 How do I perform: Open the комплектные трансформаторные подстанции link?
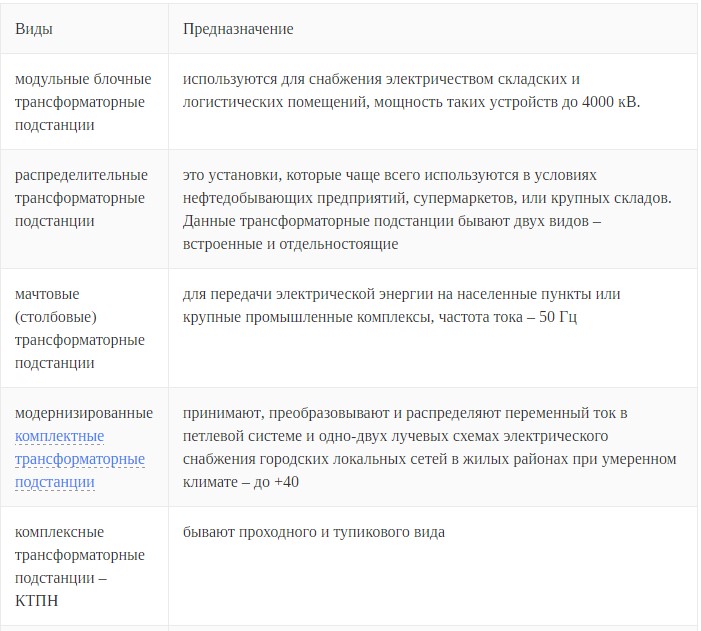coord(80,459)
